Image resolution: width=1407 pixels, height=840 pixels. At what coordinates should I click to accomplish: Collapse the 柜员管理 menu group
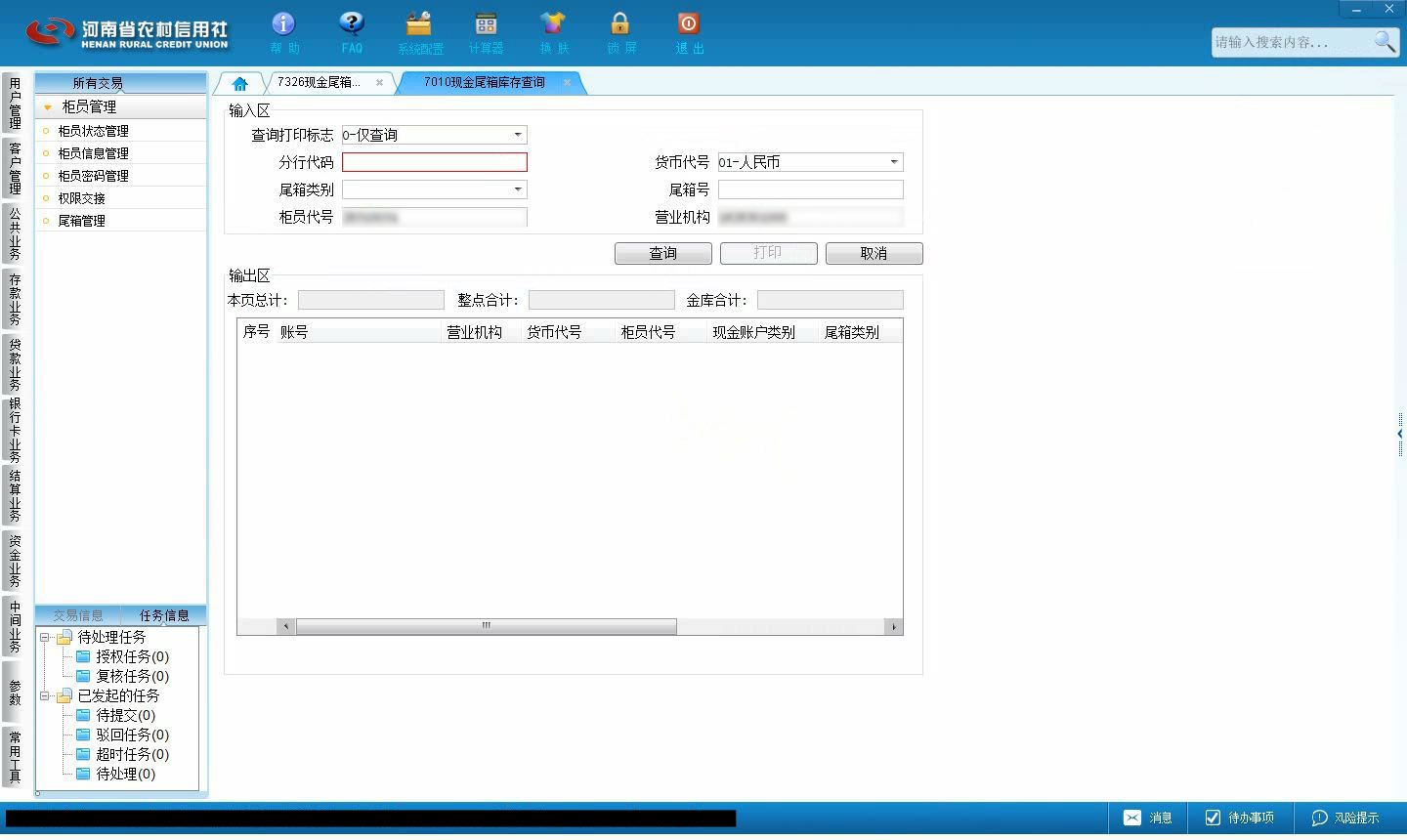tap(48, 106)
